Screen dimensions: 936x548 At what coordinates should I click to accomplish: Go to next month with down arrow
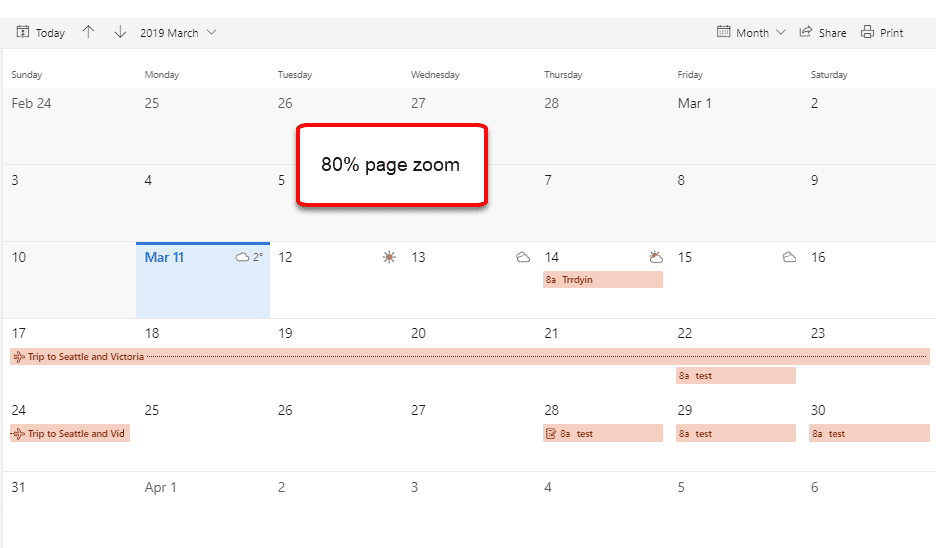click(x=120, y=32)
